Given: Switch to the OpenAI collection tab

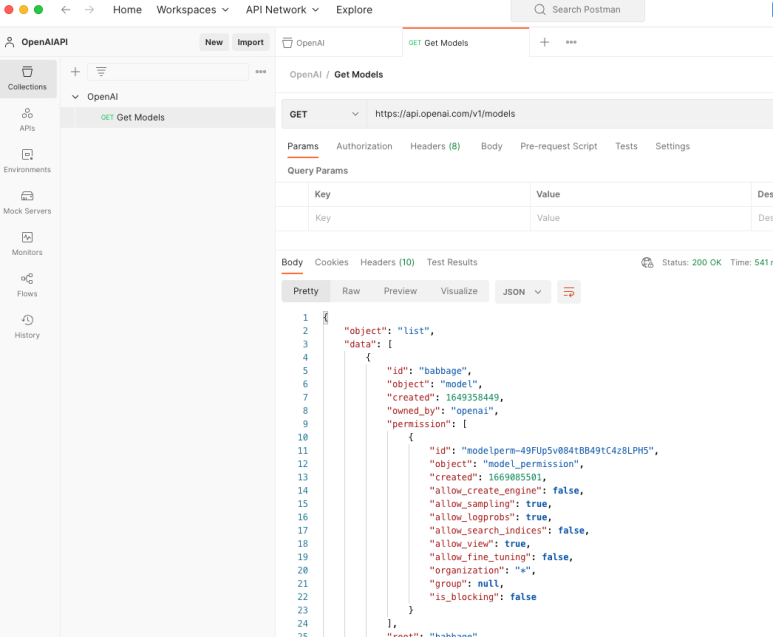Looking at the screenshot, I should pos(339,43).
